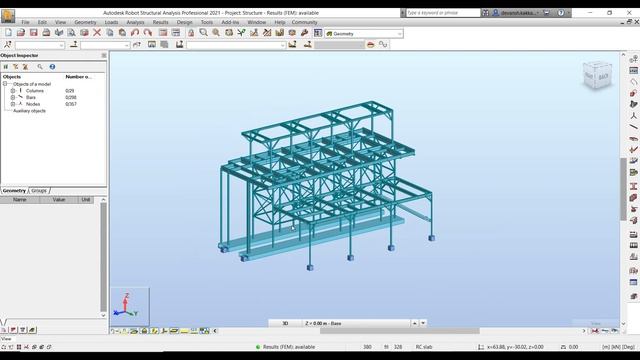Open the Design menu
Viewport: 640px width, 360px height.
[184, 22]
